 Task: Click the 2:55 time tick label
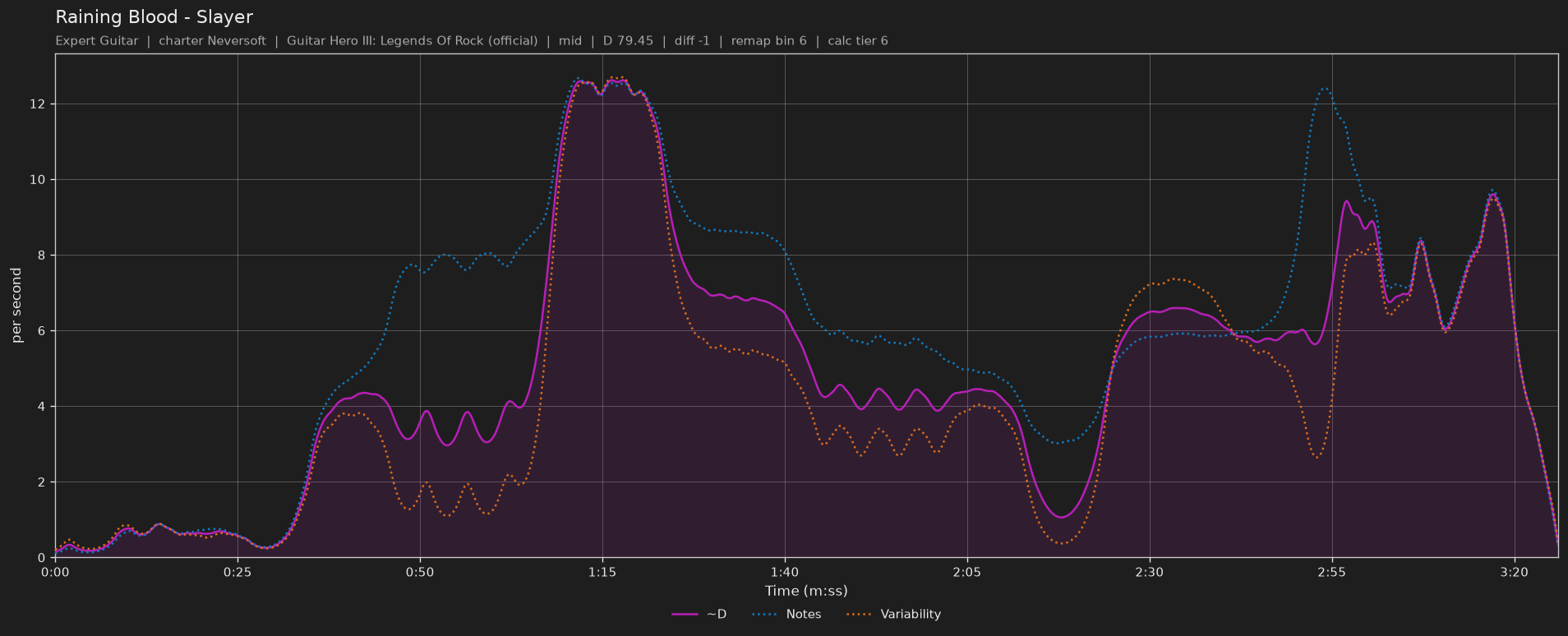pos(1332,572)
